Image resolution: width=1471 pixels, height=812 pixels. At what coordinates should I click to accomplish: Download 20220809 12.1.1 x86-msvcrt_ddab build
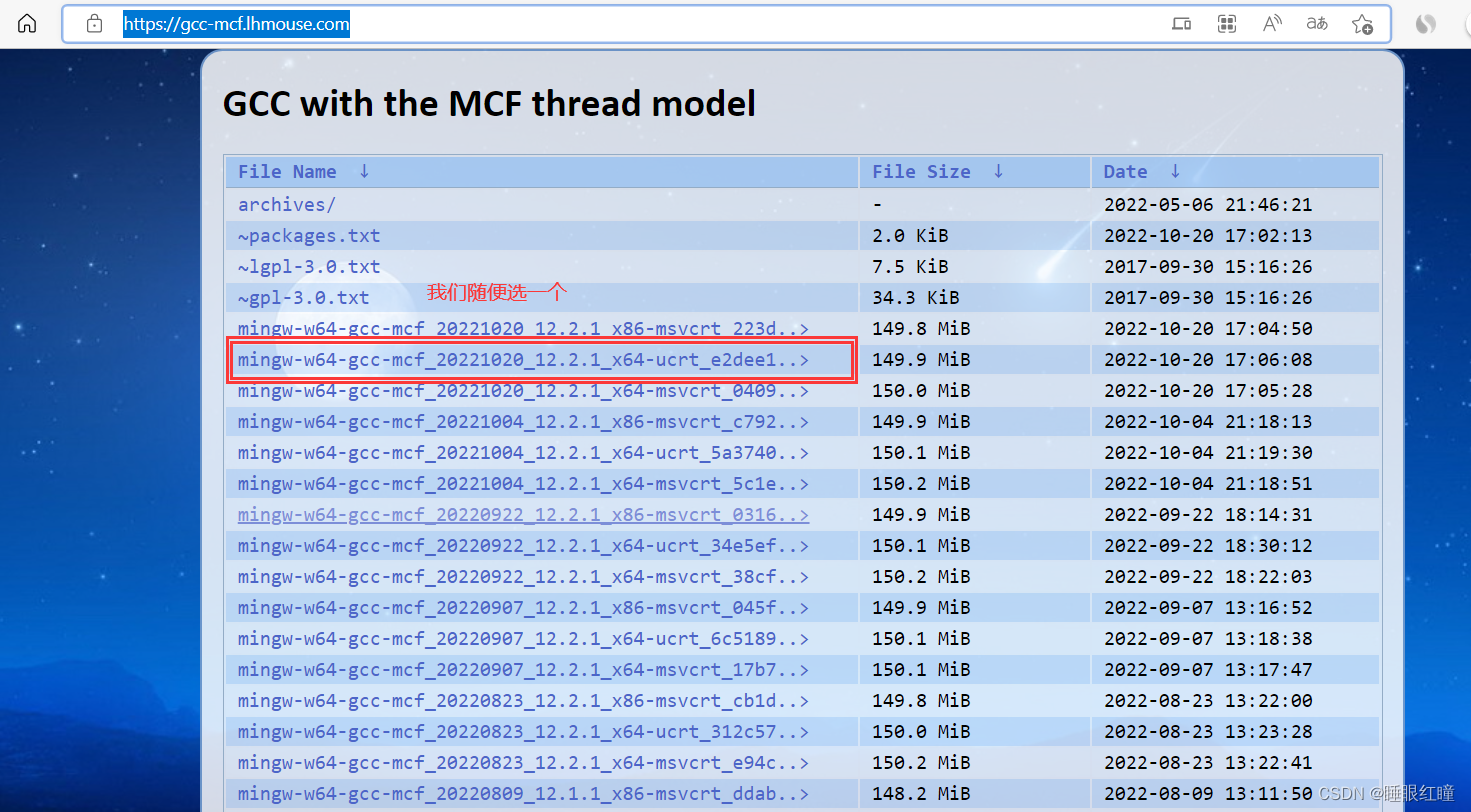coord(523,793)
